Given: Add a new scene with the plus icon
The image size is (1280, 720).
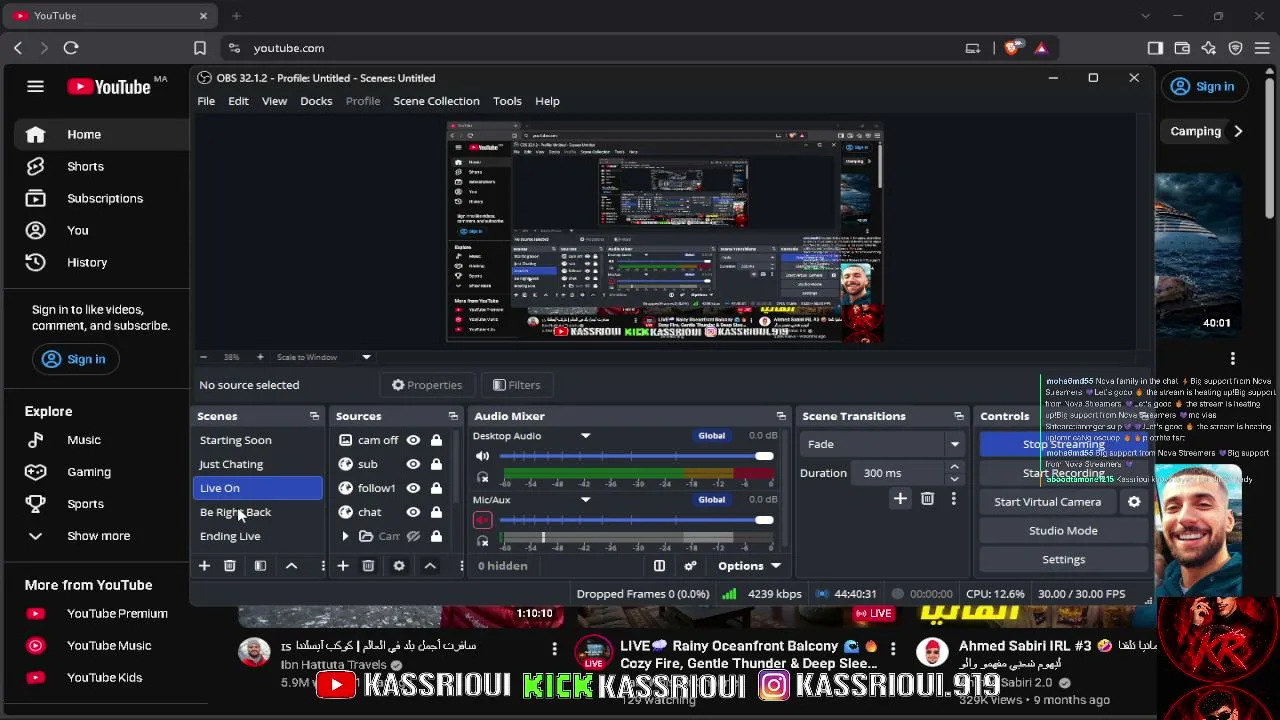Looking at the screenshot, I should pyautogui.click(x=204, y=566).
